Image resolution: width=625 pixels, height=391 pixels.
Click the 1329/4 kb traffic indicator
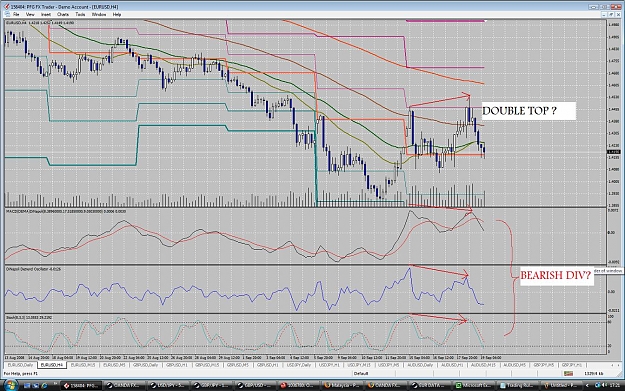594,373
